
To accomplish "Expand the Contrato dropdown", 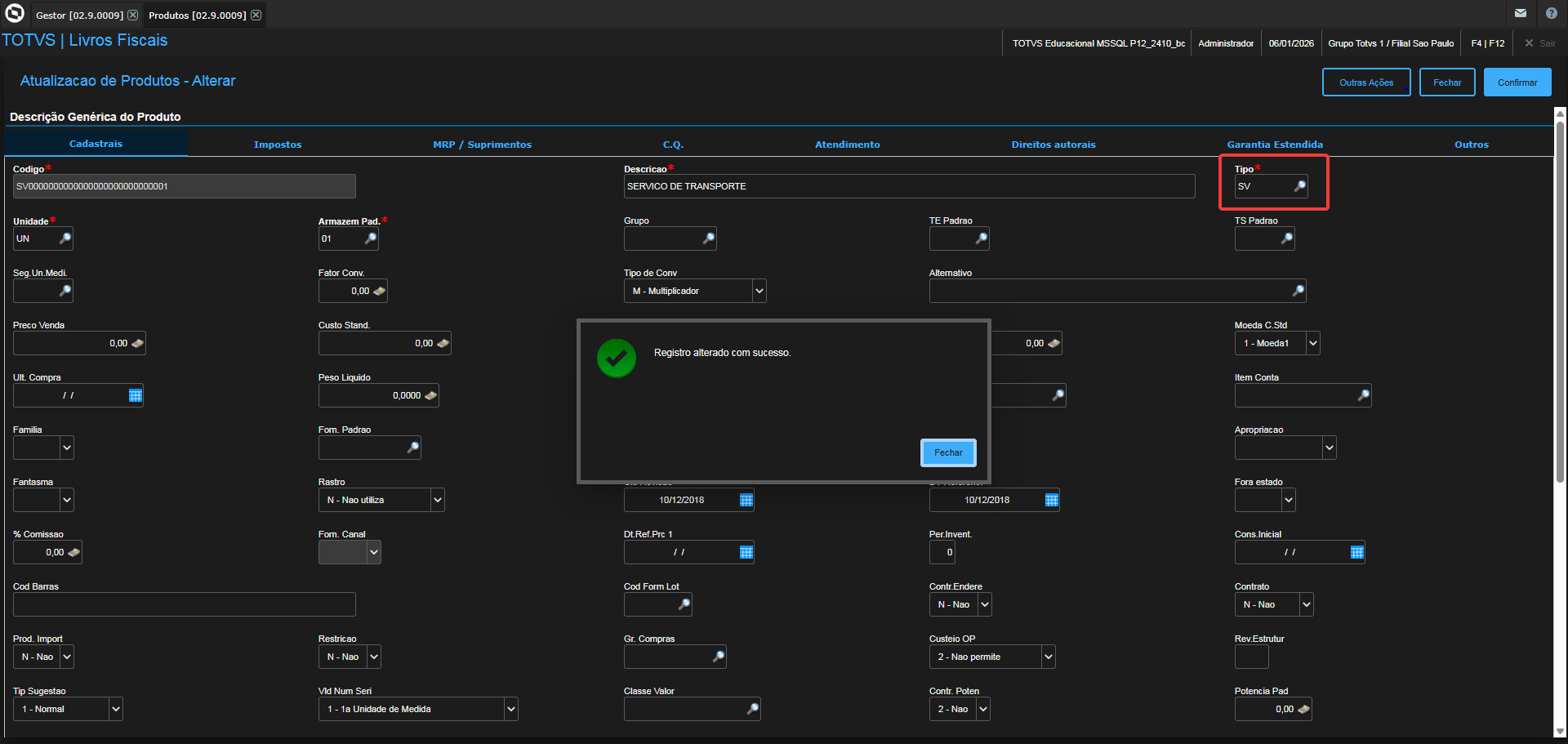I will click(x=1307, y=604).
